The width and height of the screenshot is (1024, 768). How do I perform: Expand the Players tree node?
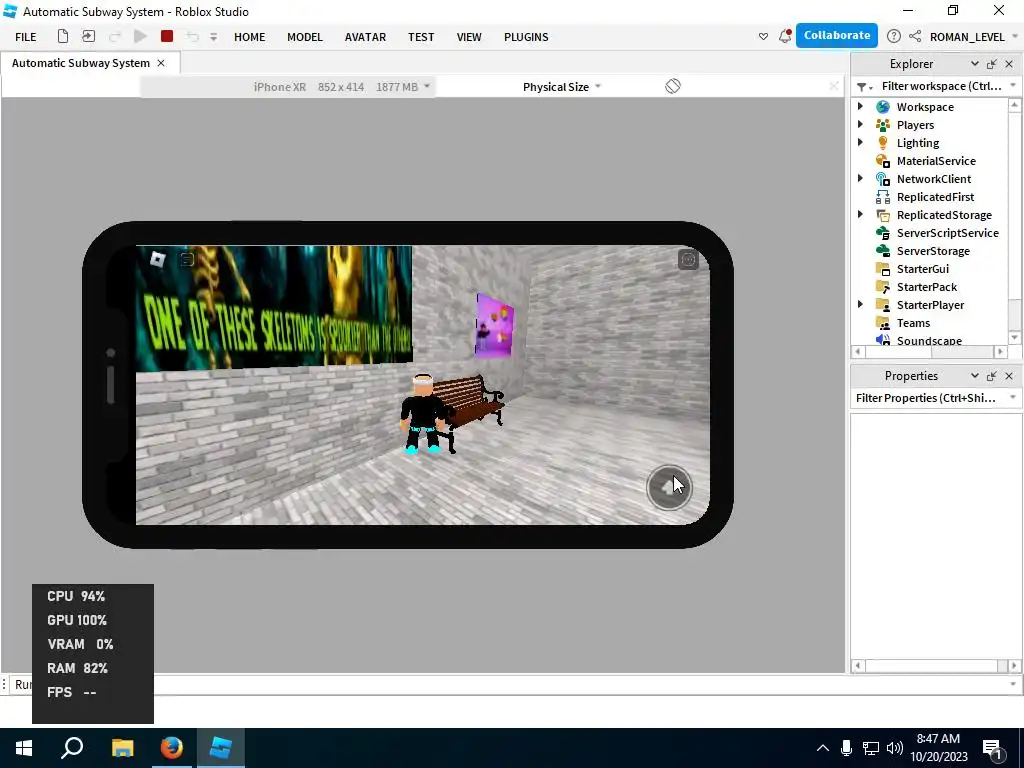point(860,124)
